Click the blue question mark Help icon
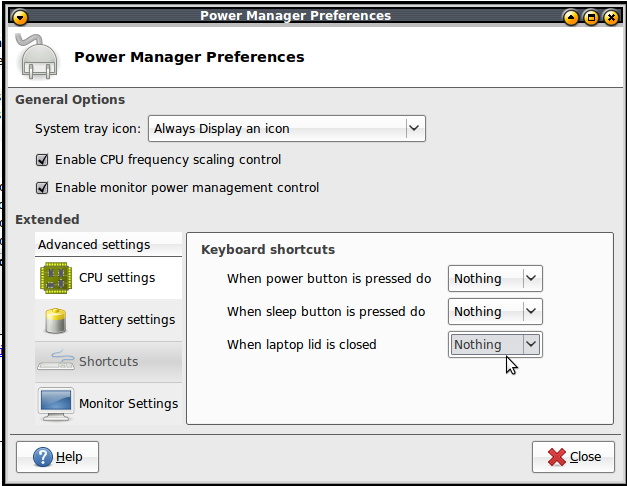 click(43, 457)
